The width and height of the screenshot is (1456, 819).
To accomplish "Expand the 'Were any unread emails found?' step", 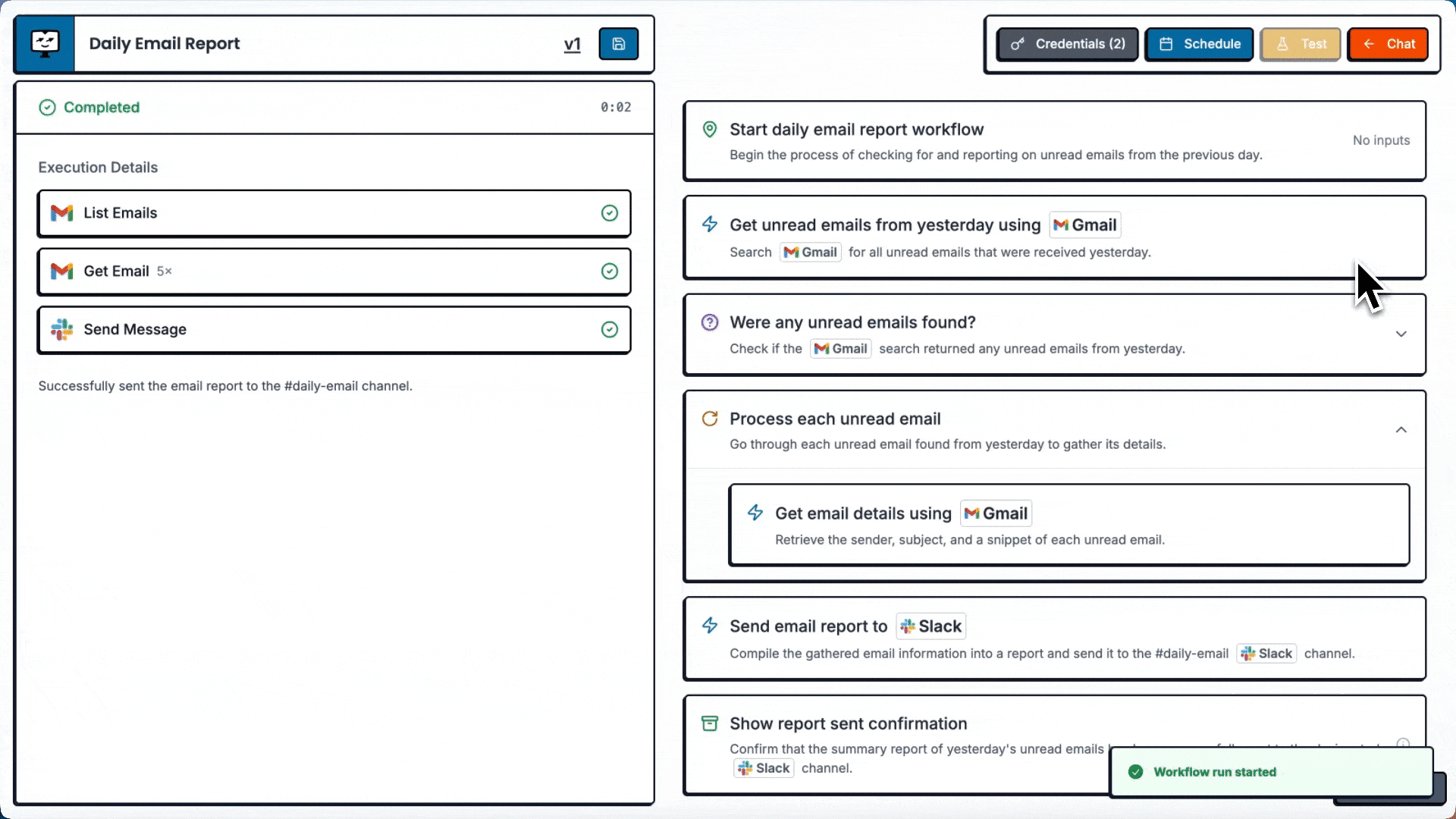I will click(x=1401, y=334).
